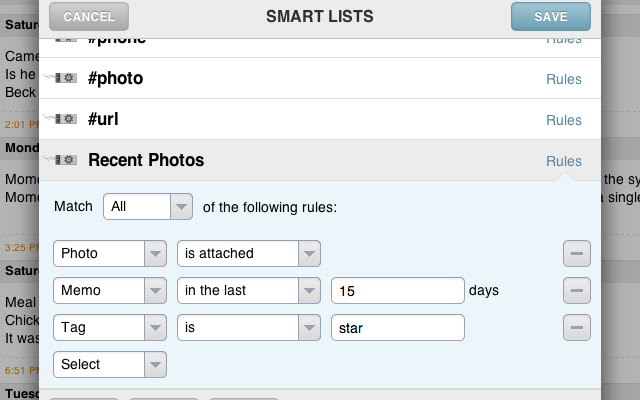Click the smart list icon beside Recent Photos
Screen dimensions: 640x400
click(66, 160)
